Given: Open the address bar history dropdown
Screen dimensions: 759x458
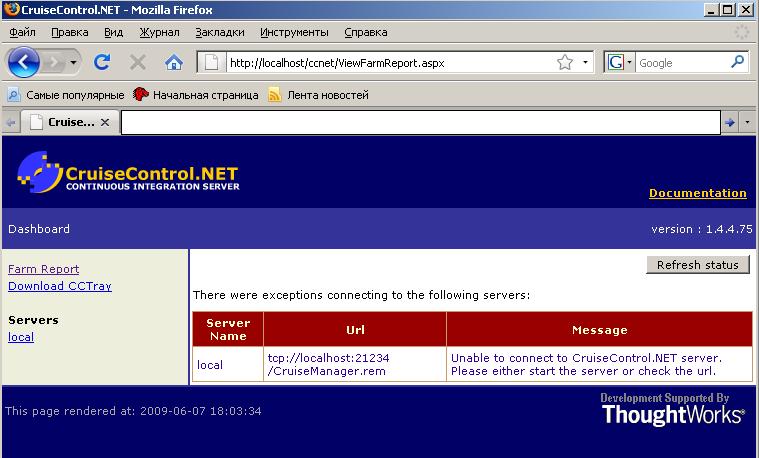Looking at the screenshot, I should (585, 62).
